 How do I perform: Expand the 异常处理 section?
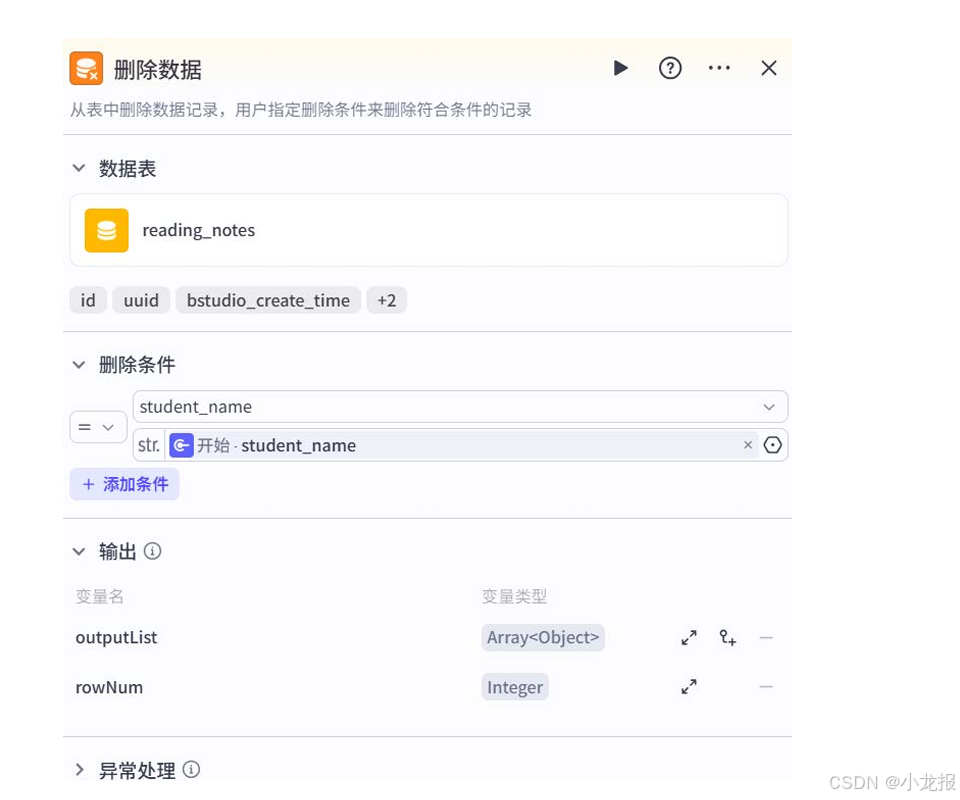coord(79,770)
